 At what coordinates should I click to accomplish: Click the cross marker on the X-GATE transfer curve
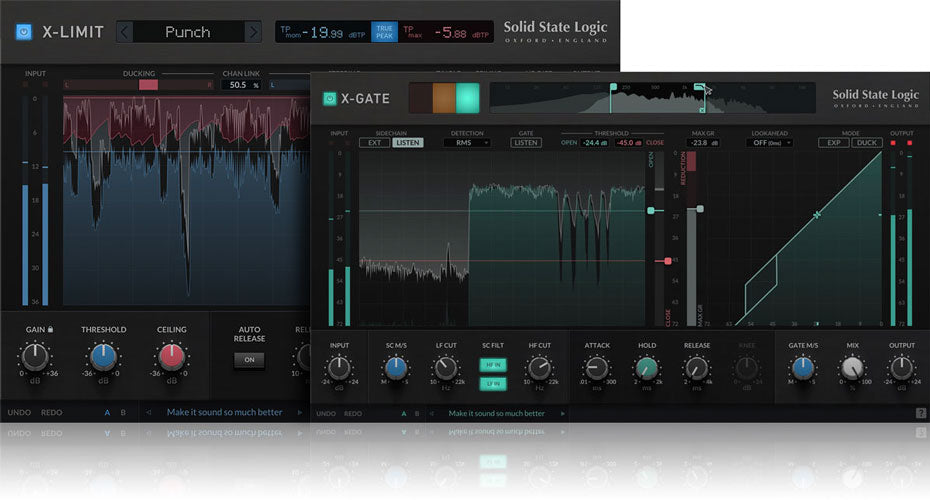click(x=817, y=215)
